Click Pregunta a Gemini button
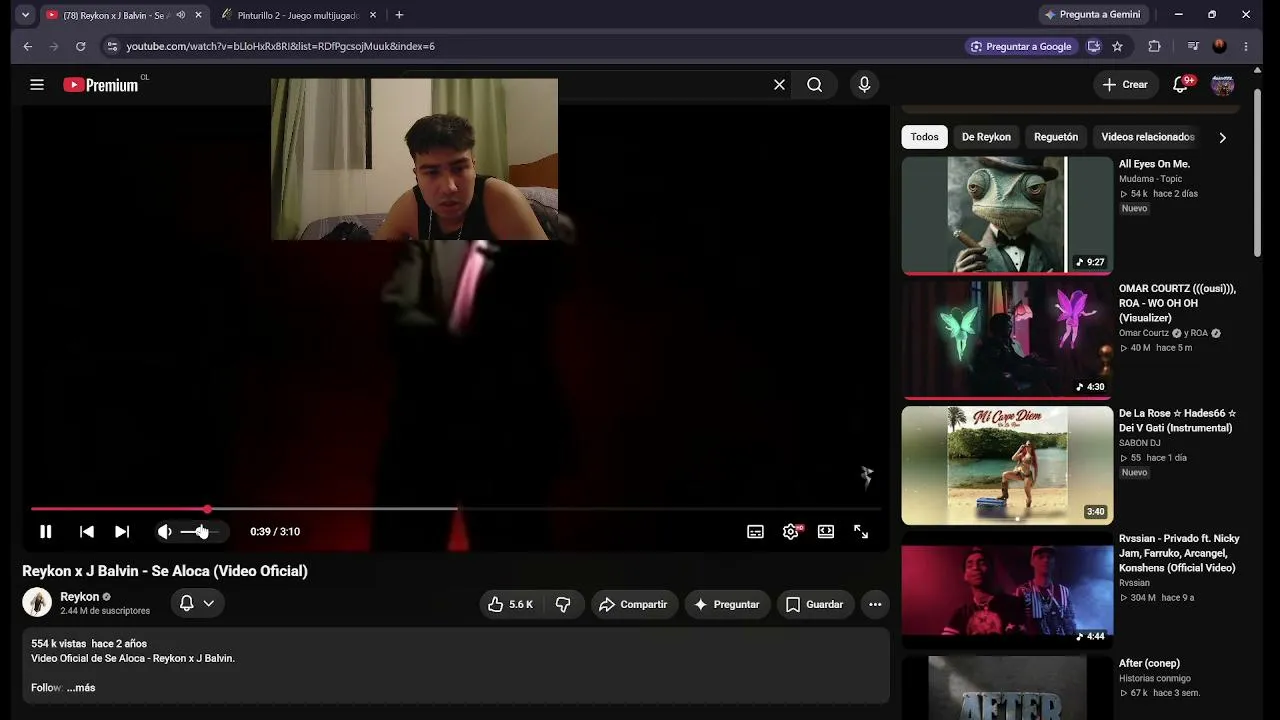The width and height of the screenshot is (1280, 720). pos(1092,15)
